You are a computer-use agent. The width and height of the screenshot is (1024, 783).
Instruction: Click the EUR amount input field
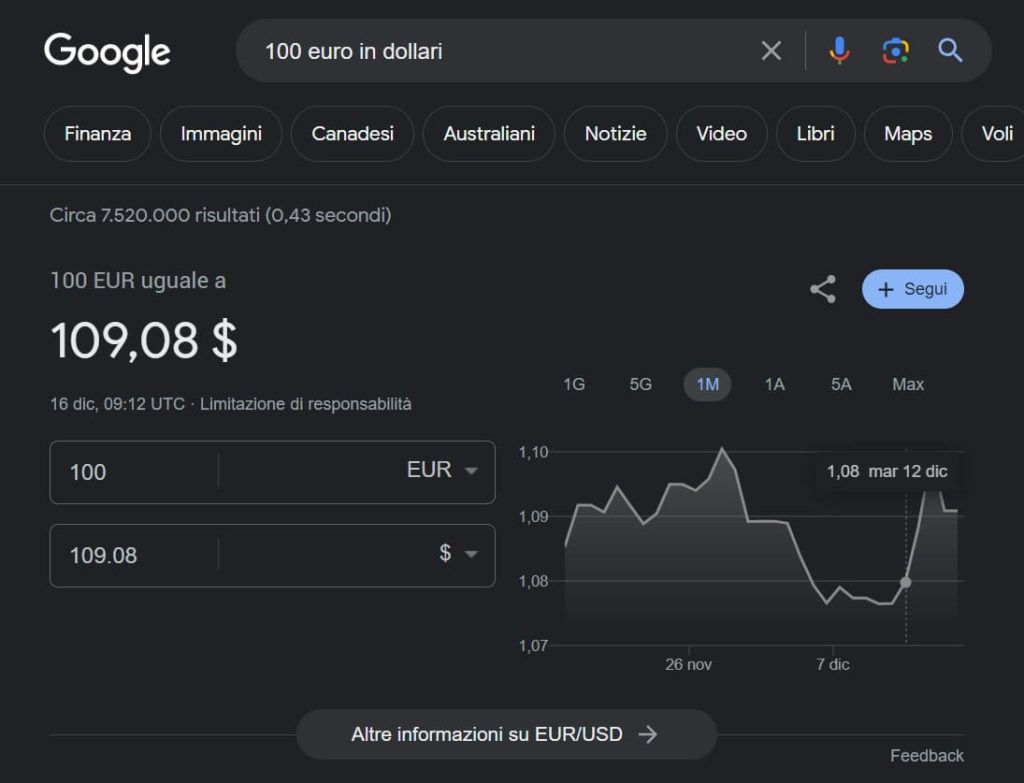pos(135,472)
